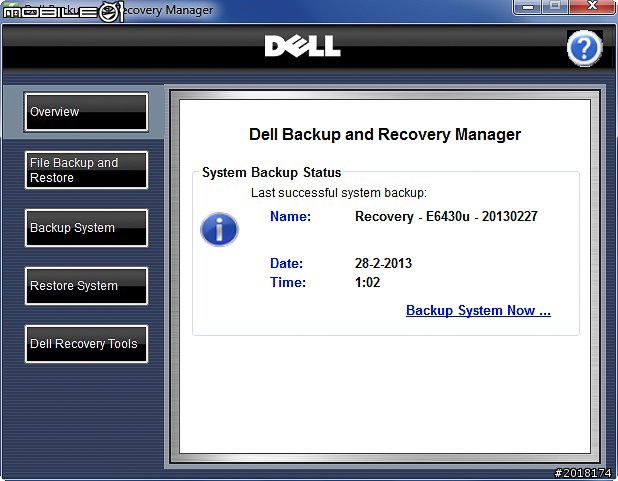Close the Recovery Manager window

tap(592, 6)
